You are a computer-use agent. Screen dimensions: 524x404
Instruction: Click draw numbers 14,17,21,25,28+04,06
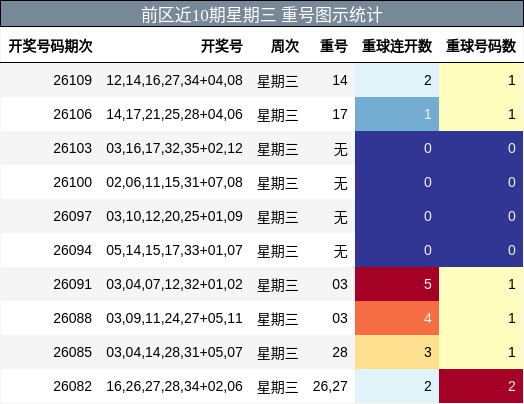(x=174, y=114)
